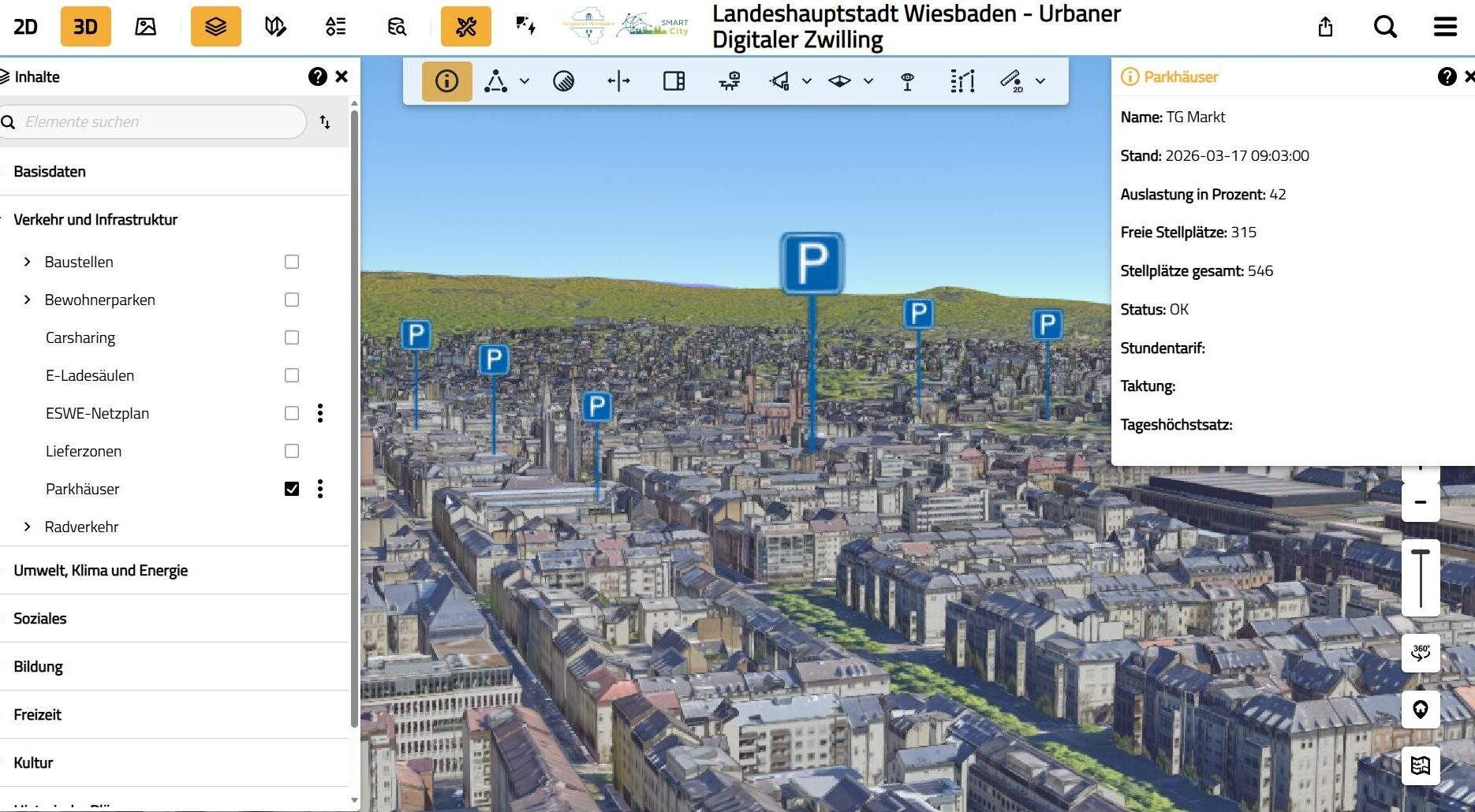Select the screenshot/drone capture tool
Image resolution: width=1475 pixels, height=812 pixels.
730,80
